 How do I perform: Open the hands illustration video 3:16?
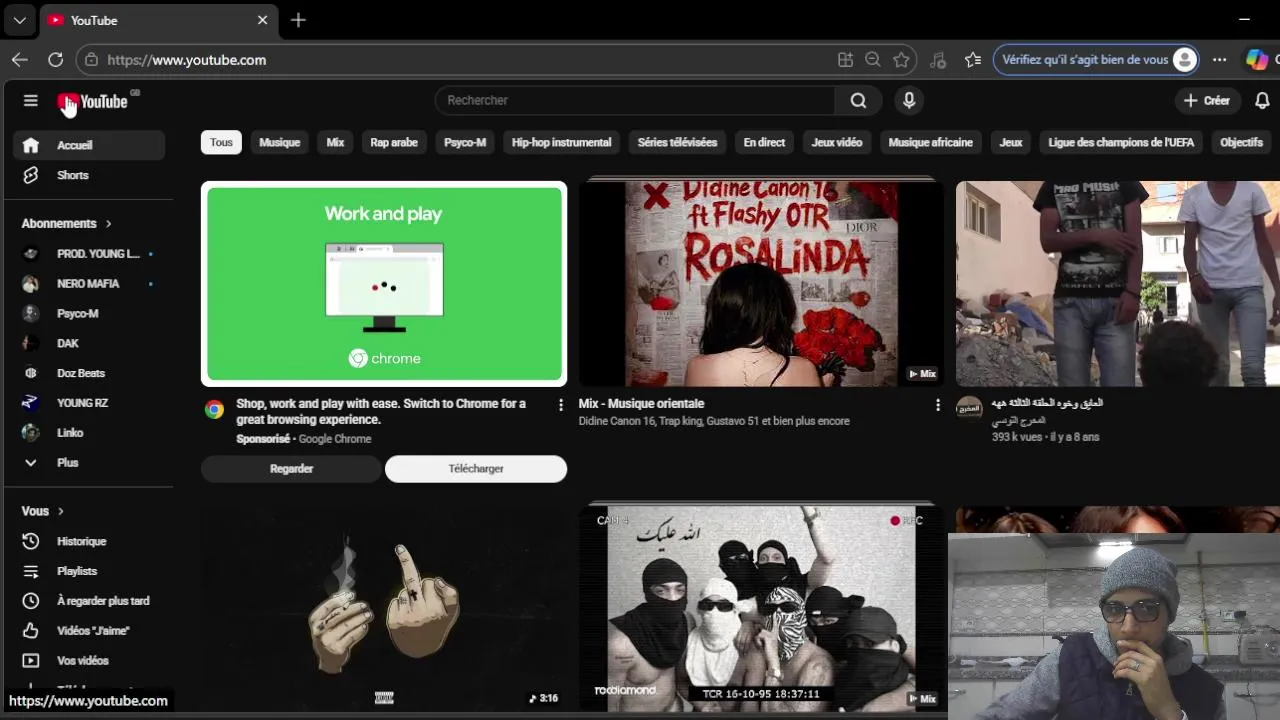pos(384,608)
